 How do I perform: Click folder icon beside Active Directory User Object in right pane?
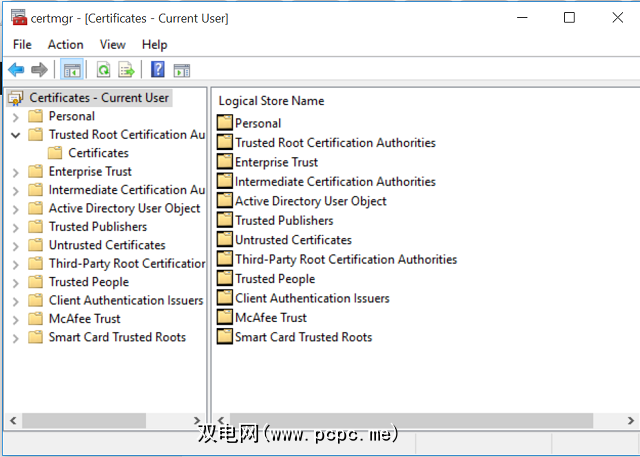click(224, 200)
